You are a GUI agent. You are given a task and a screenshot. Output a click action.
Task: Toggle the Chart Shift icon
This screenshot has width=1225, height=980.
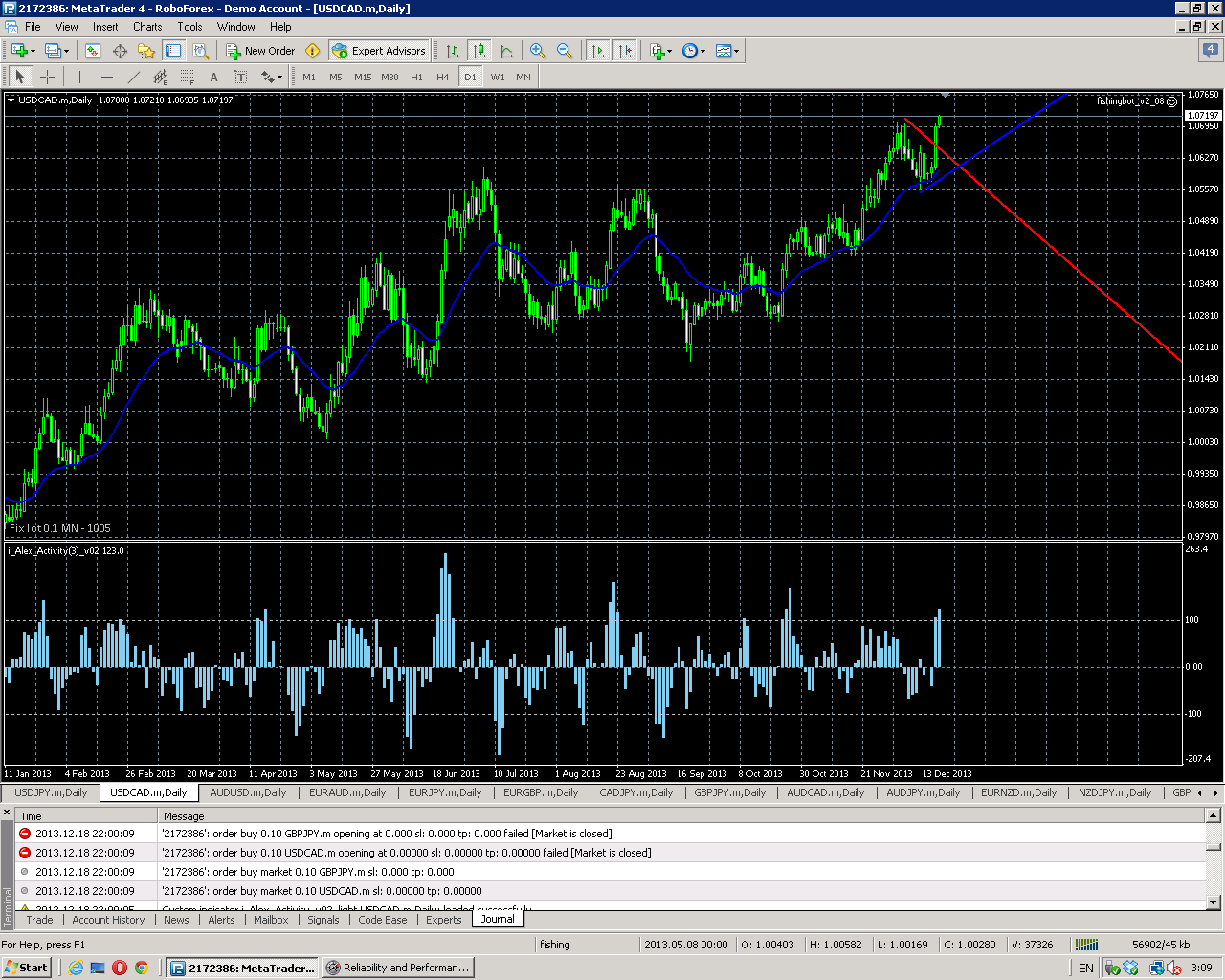click(x=625, y=51)
